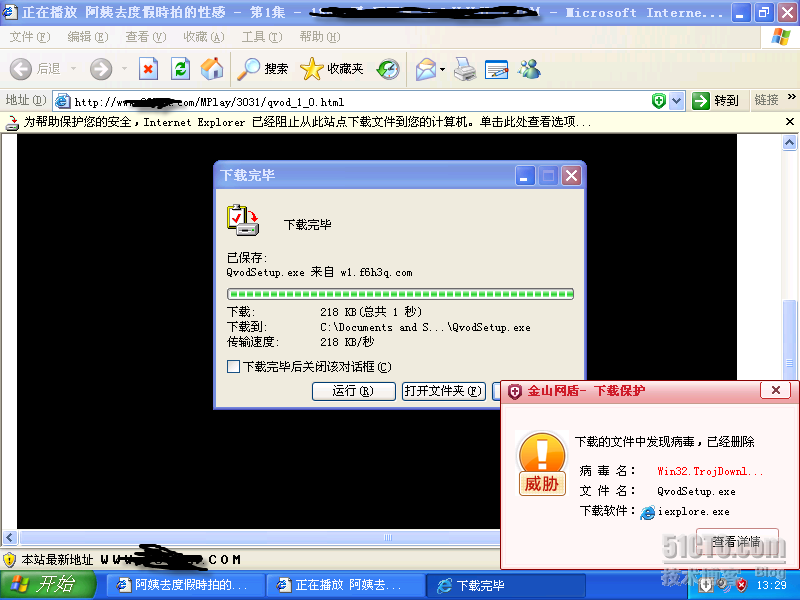This screenshot has width=800, height=600.
Task: Switch to 阿姨去度假 taskbar window
Action: pos(186,585)
